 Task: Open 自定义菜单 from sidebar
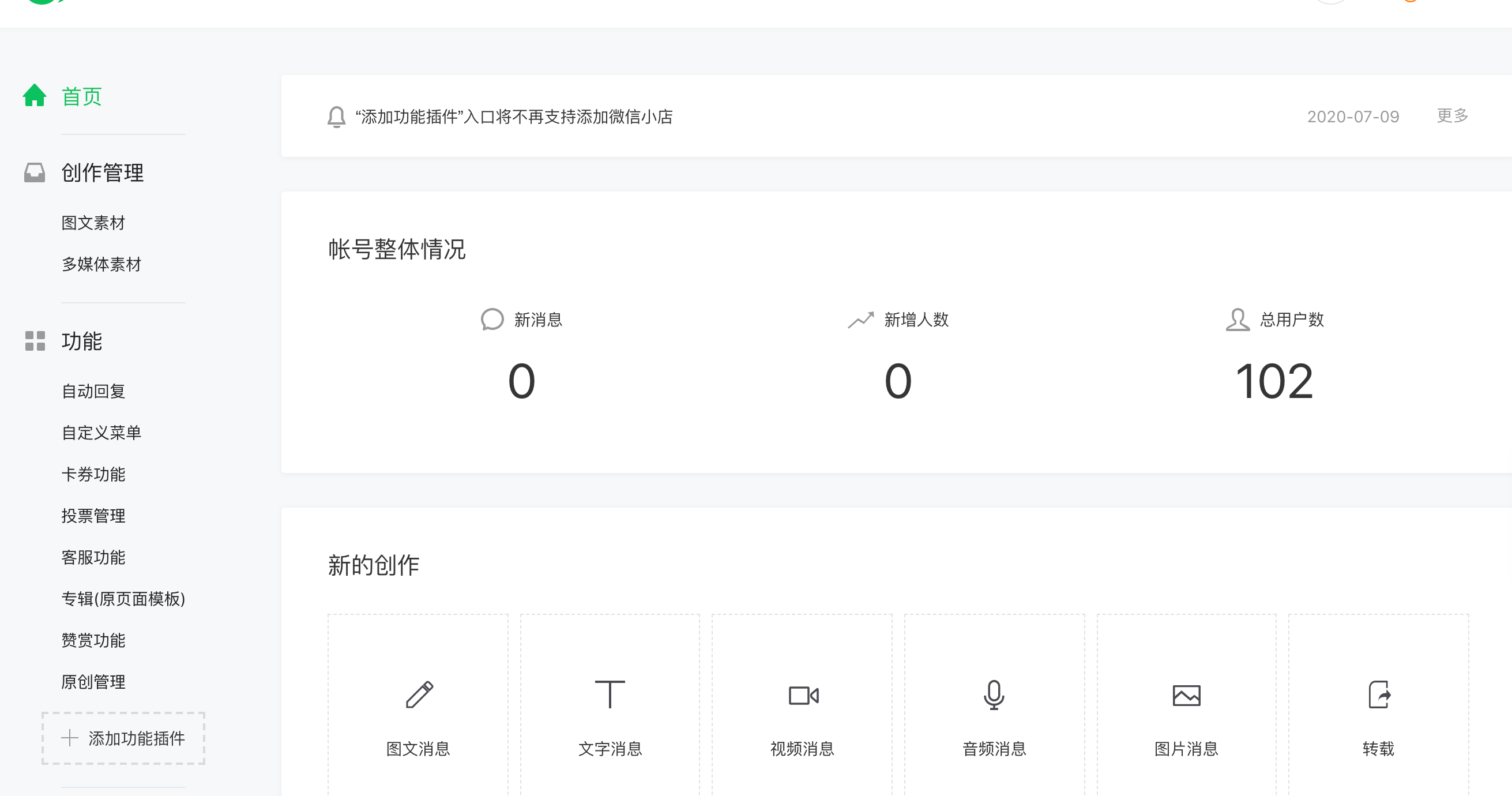coord(101,433)
